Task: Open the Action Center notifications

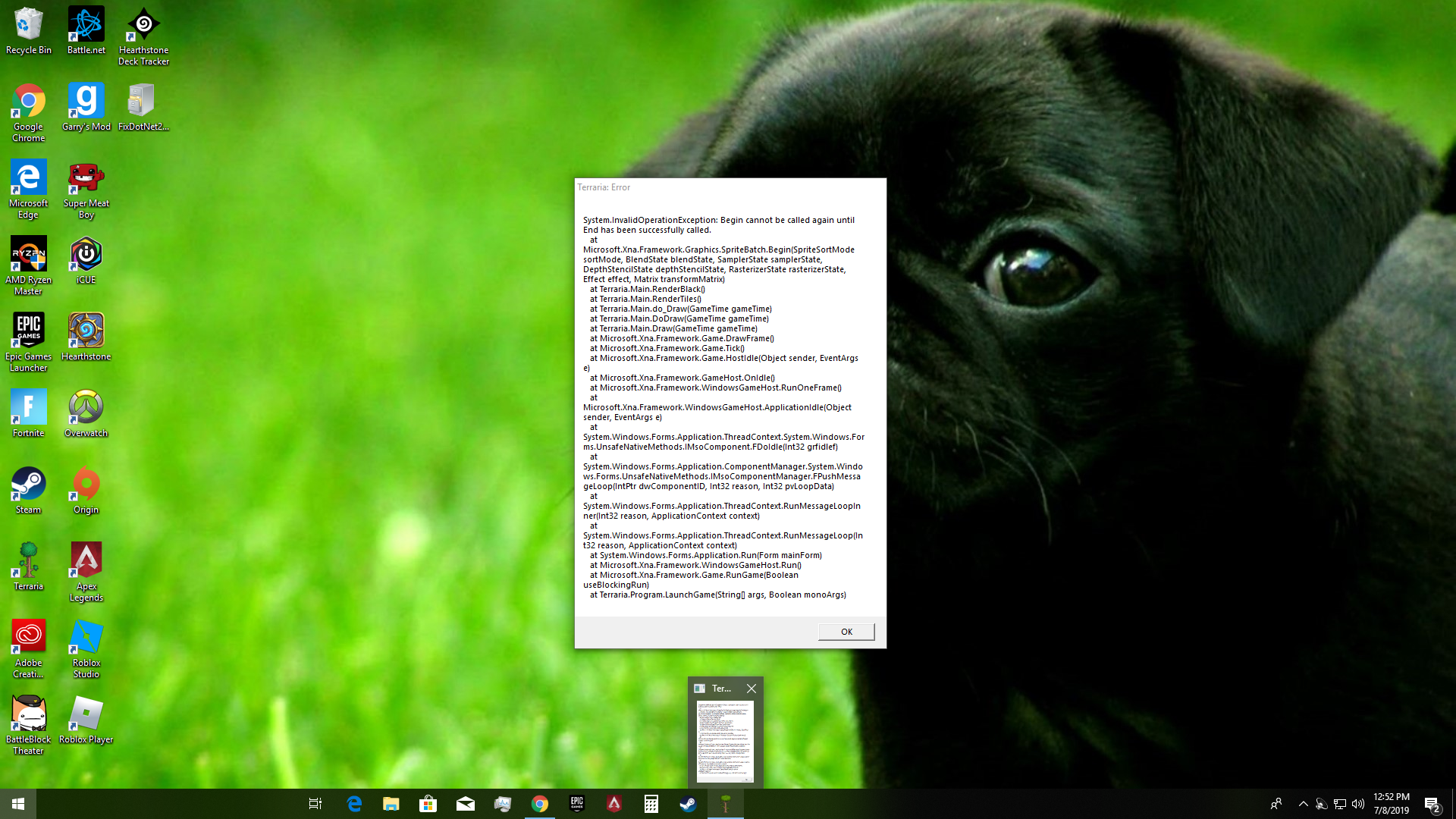Action: click(x=1432, y=804)
